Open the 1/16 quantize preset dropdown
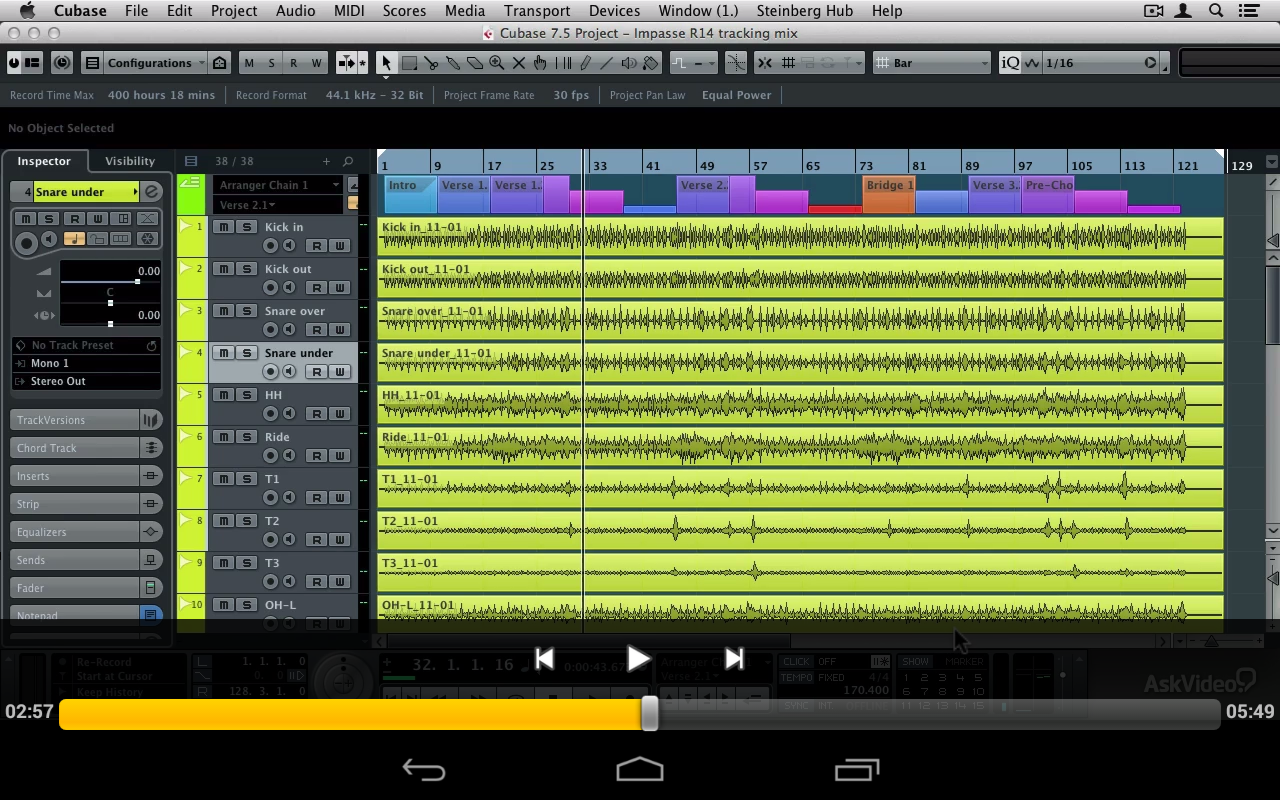 1100,63
